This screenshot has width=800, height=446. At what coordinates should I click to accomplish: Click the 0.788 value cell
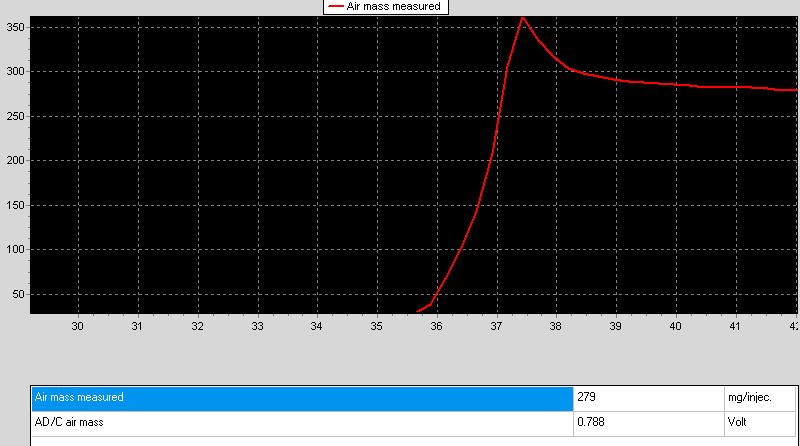click(x=648, y=421)
